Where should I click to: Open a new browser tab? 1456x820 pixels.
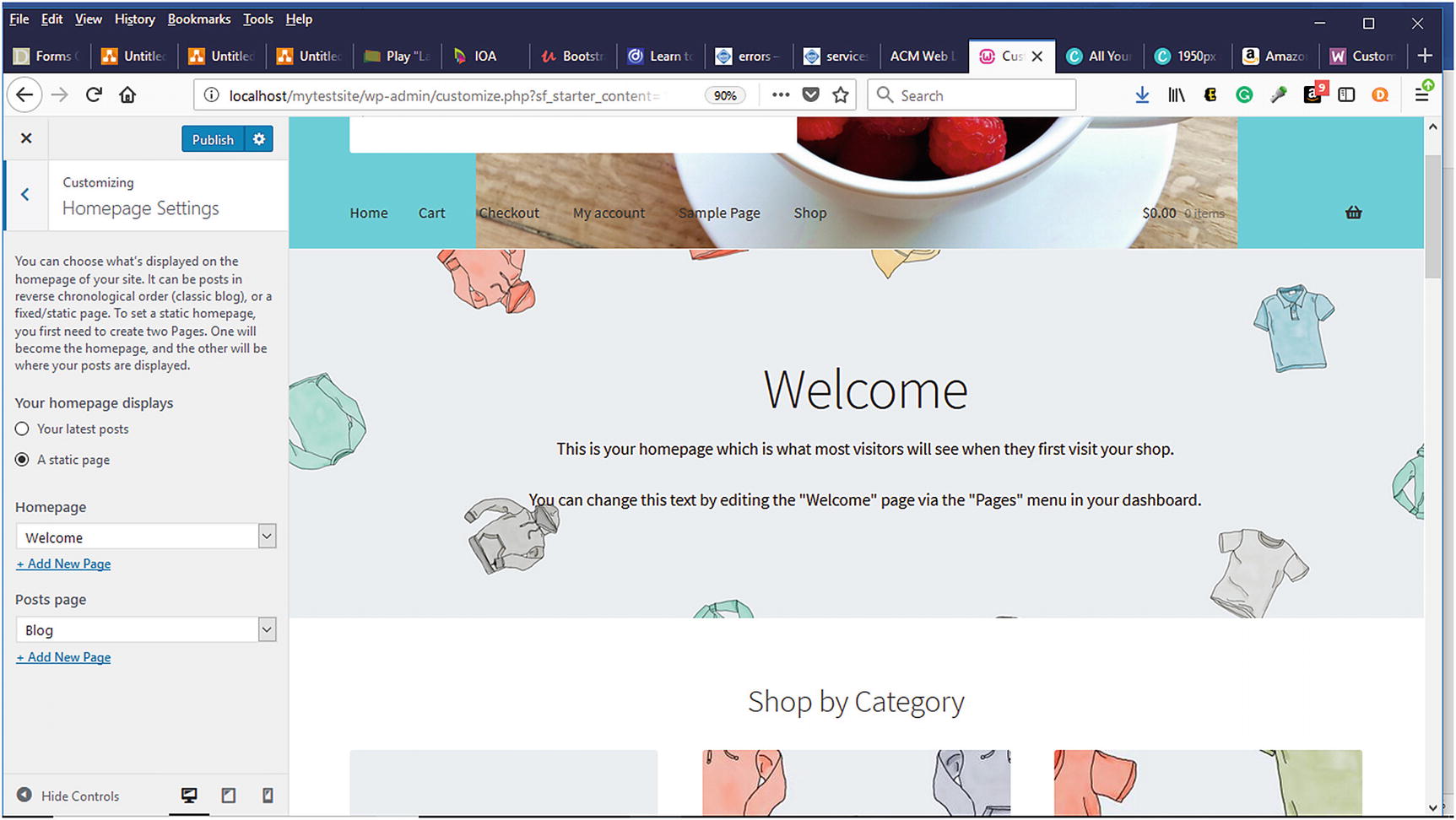(1425, 56)
